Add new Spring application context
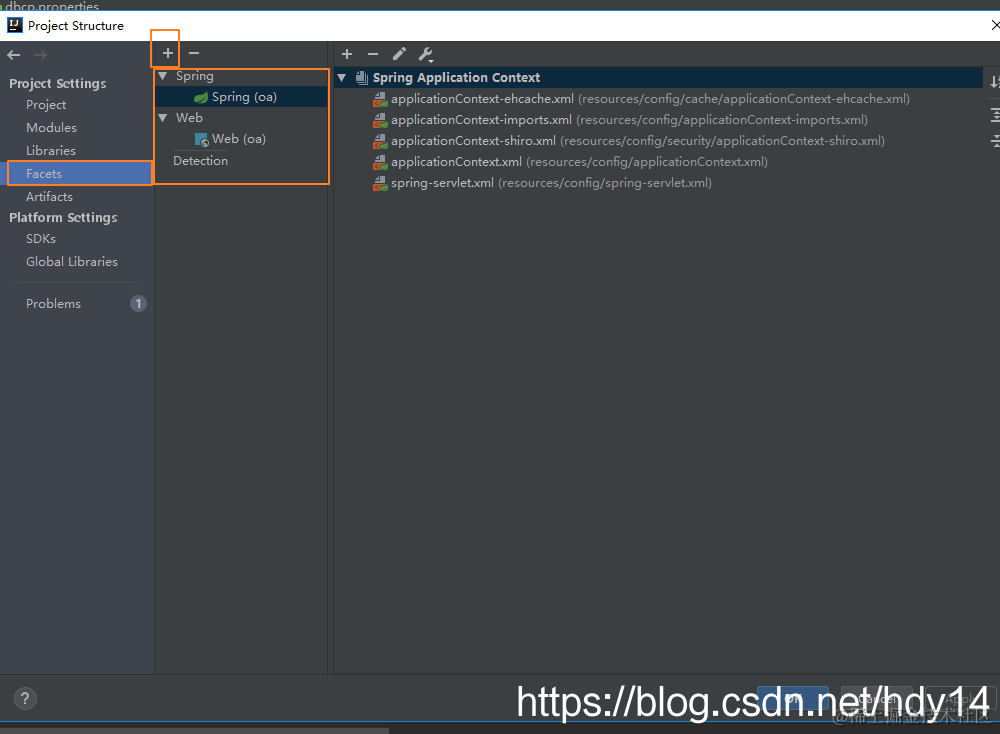Image resolution: width=1000 pixels, height=734 pixels. pyautogui.click(x=347, y=54)
